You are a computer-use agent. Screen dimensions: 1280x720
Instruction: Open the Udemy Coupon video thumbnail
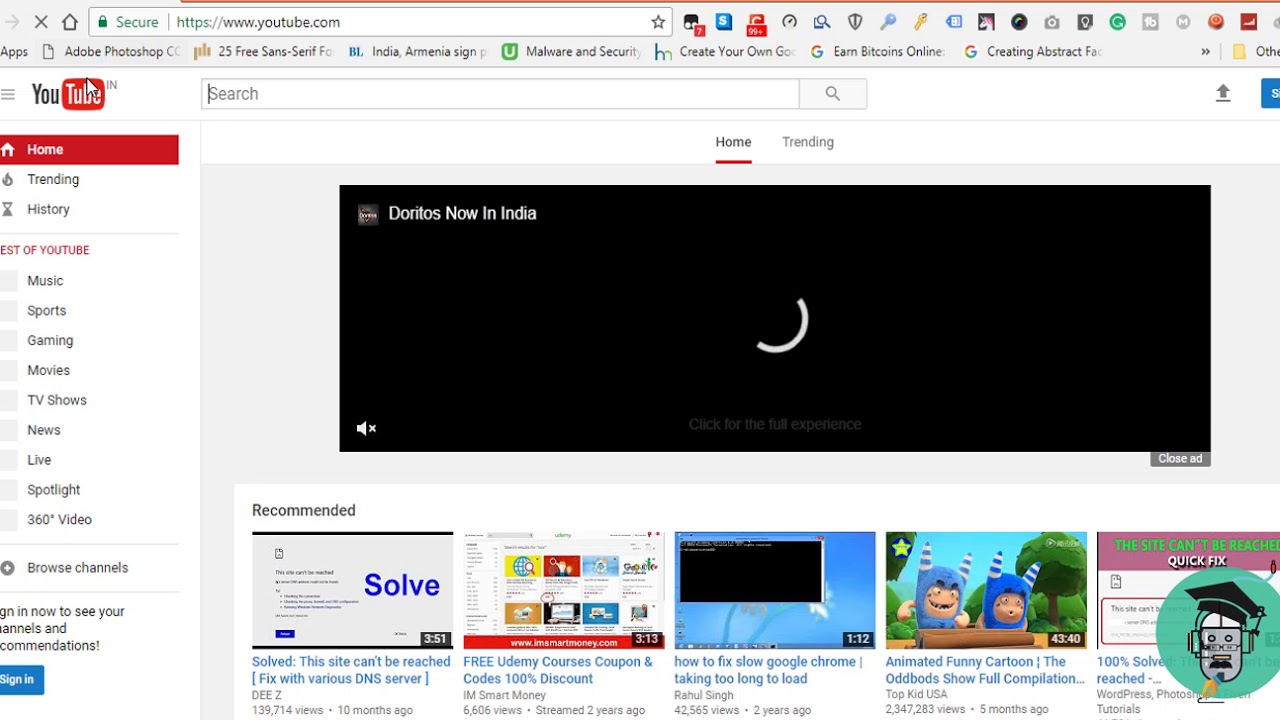click(563, 590)
